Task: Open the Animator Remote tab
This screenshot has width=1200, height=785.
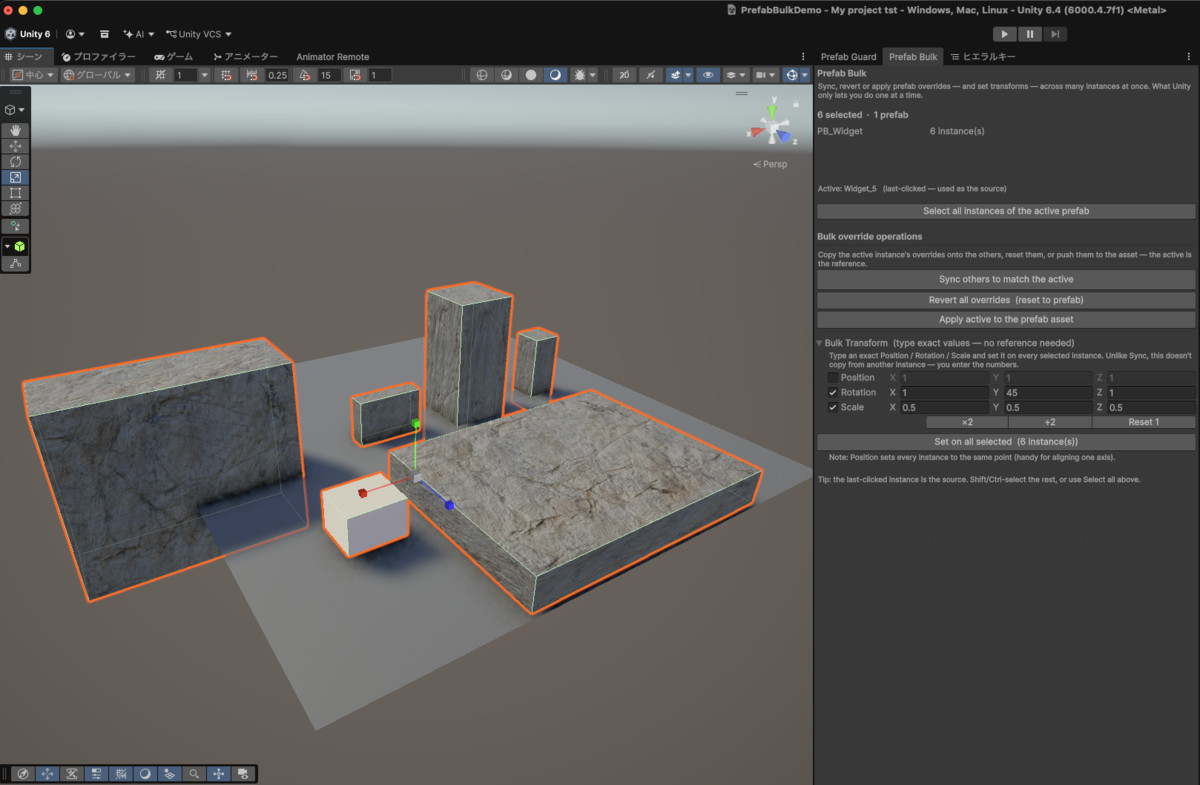Action: click(x=333, y=57)
